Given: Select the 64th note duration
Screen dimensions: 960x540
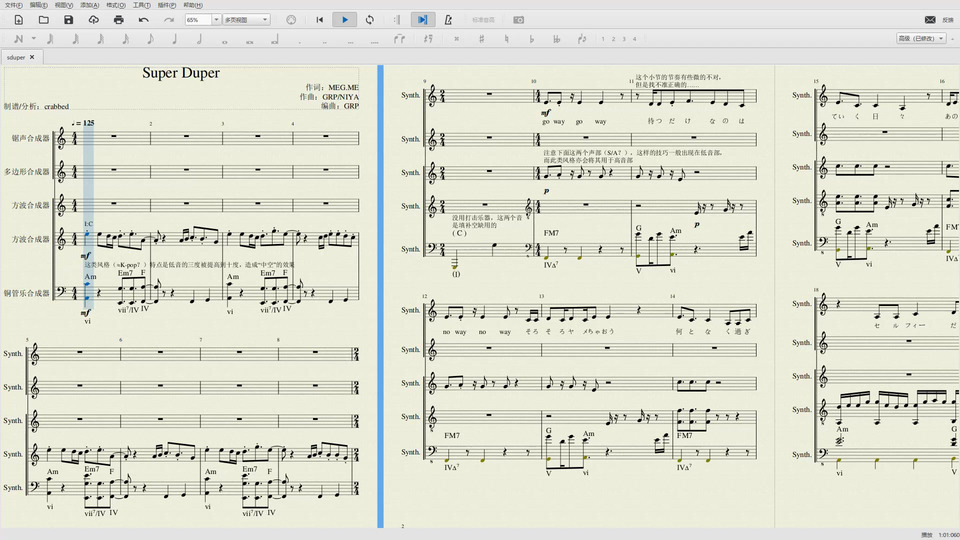Looking at the screenshot, I should [x=76, y=39].
